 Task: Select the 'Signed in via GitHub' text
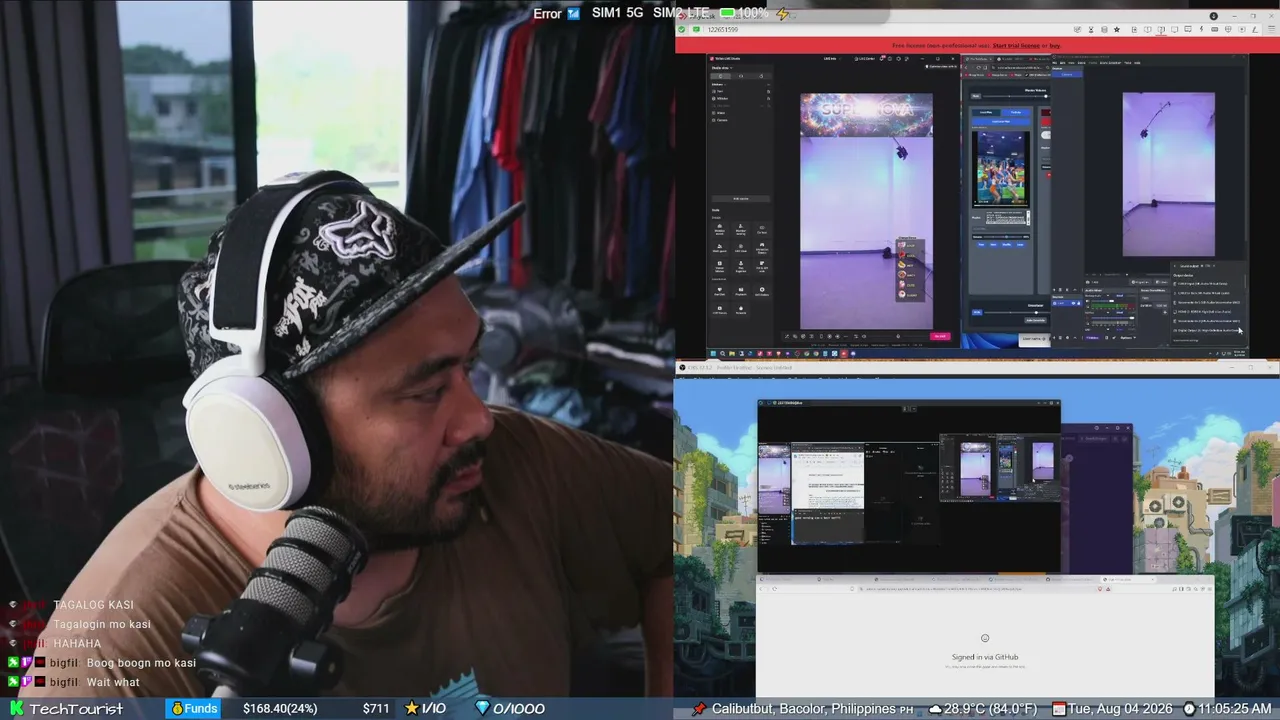(985, 657)
